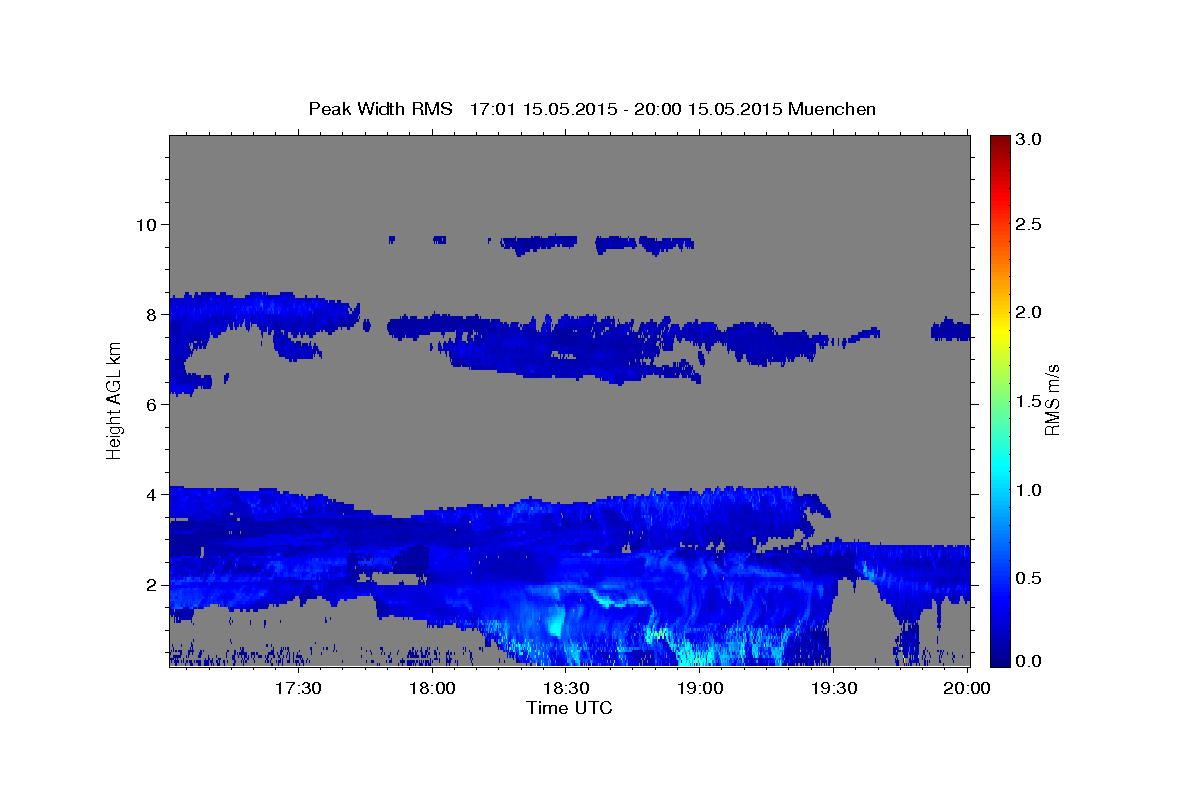Click the height tick label 2
The image size is (1200, 800).
(154, 585)
